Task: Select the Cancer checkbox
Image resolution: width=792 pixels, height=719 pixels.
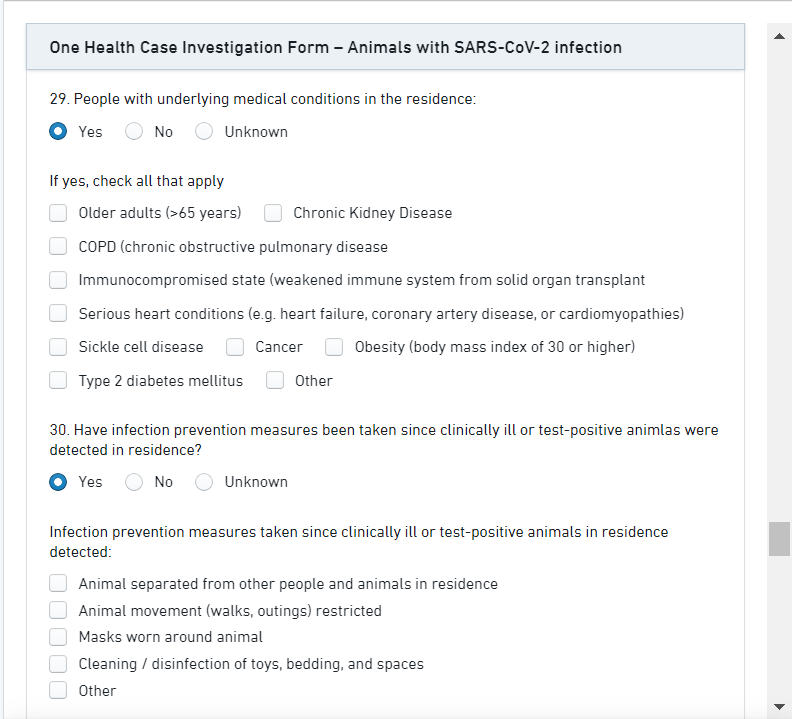Action: [235, 347]
